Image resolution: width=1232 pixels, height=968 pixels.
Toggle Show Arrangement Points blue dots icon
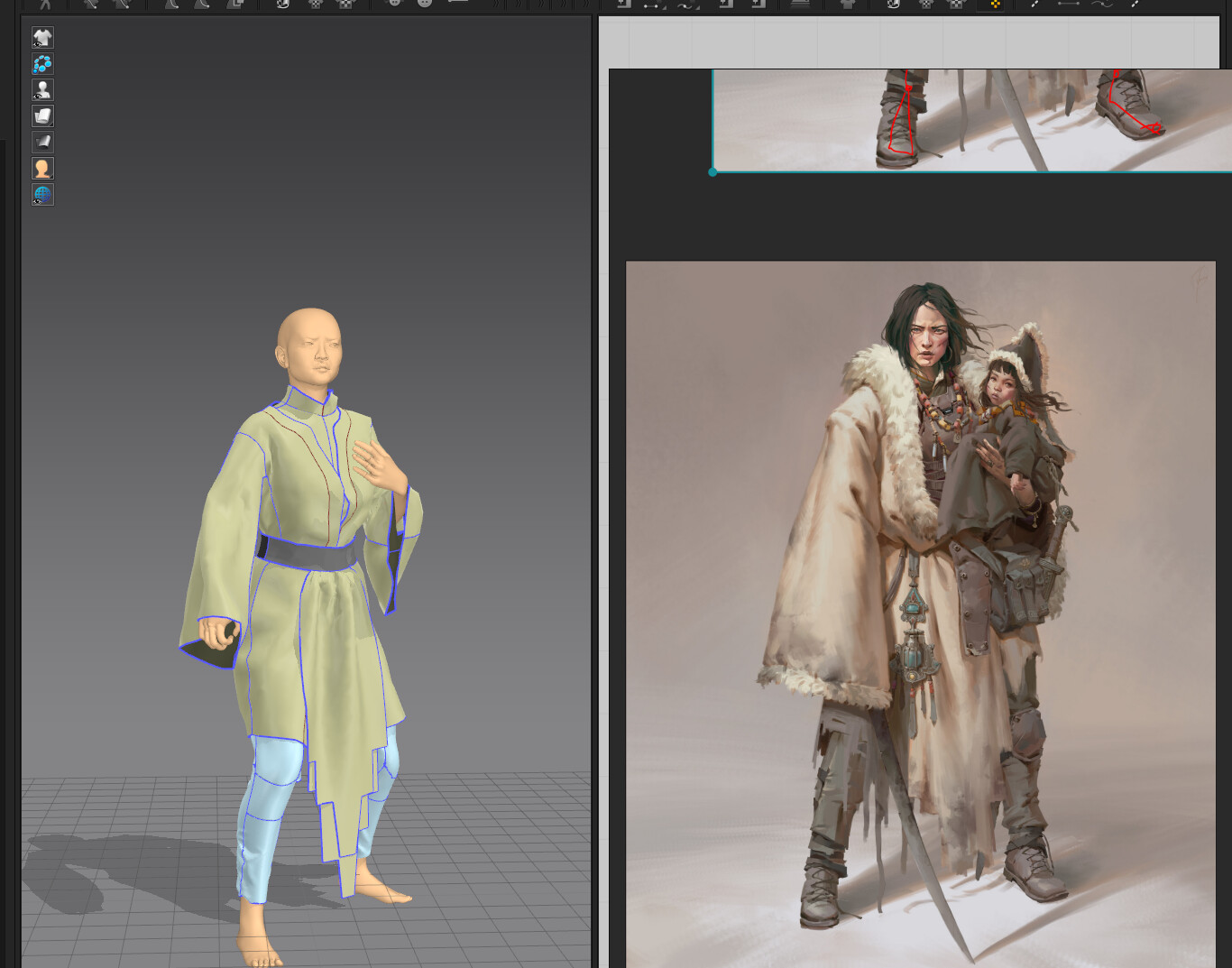tap(42, 63)
